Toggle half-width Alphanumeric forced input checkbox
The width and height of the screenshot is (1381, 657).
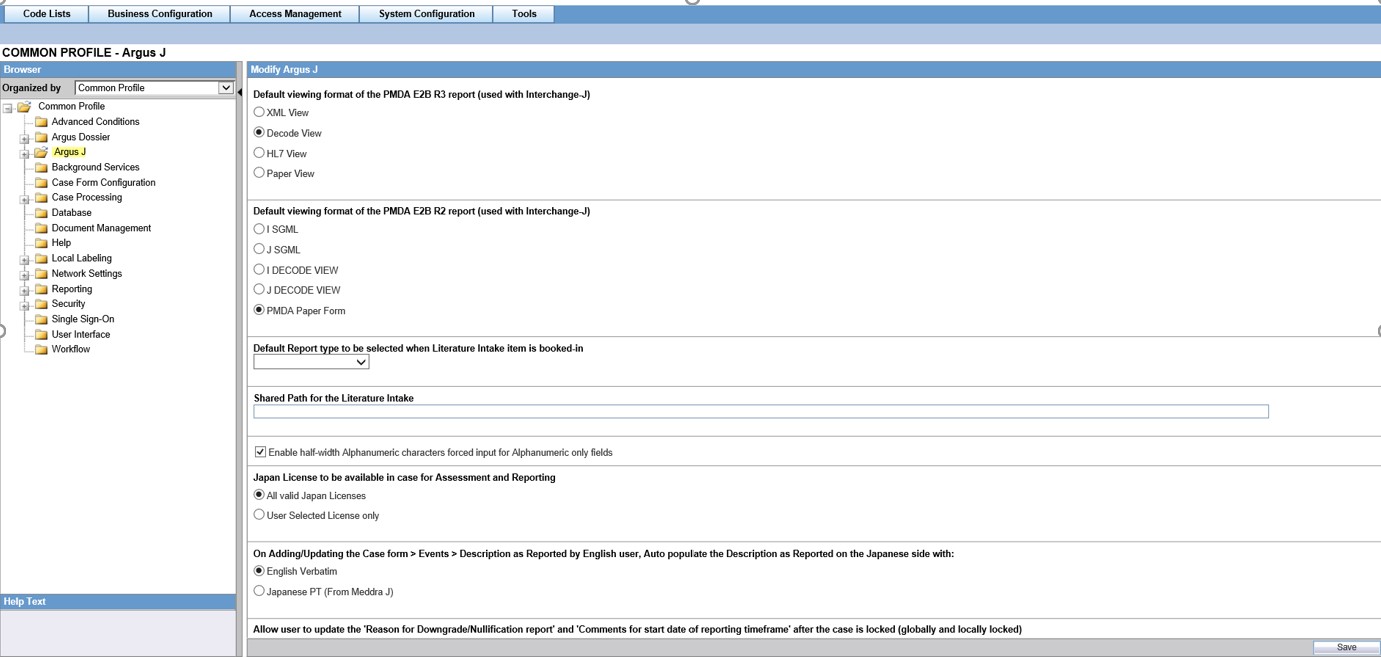click(260, 452)
